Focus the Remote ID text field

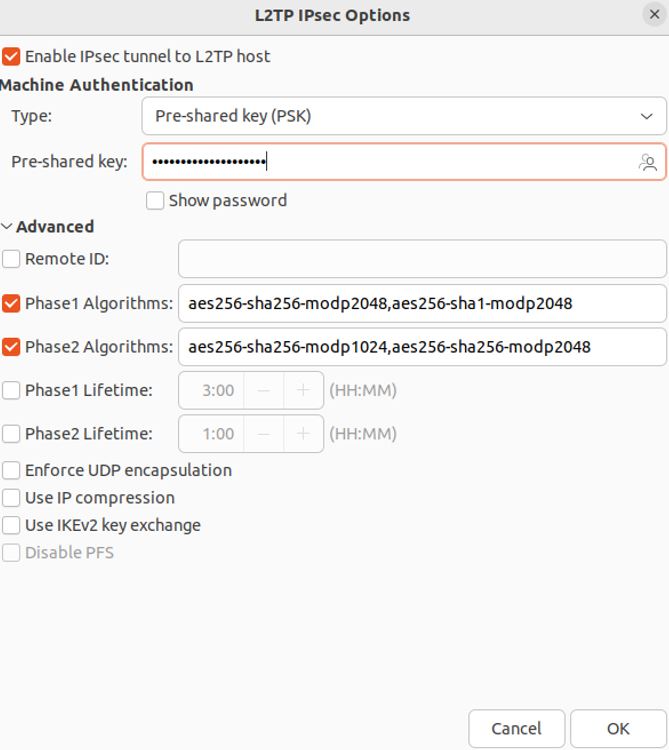click(421, 259)
